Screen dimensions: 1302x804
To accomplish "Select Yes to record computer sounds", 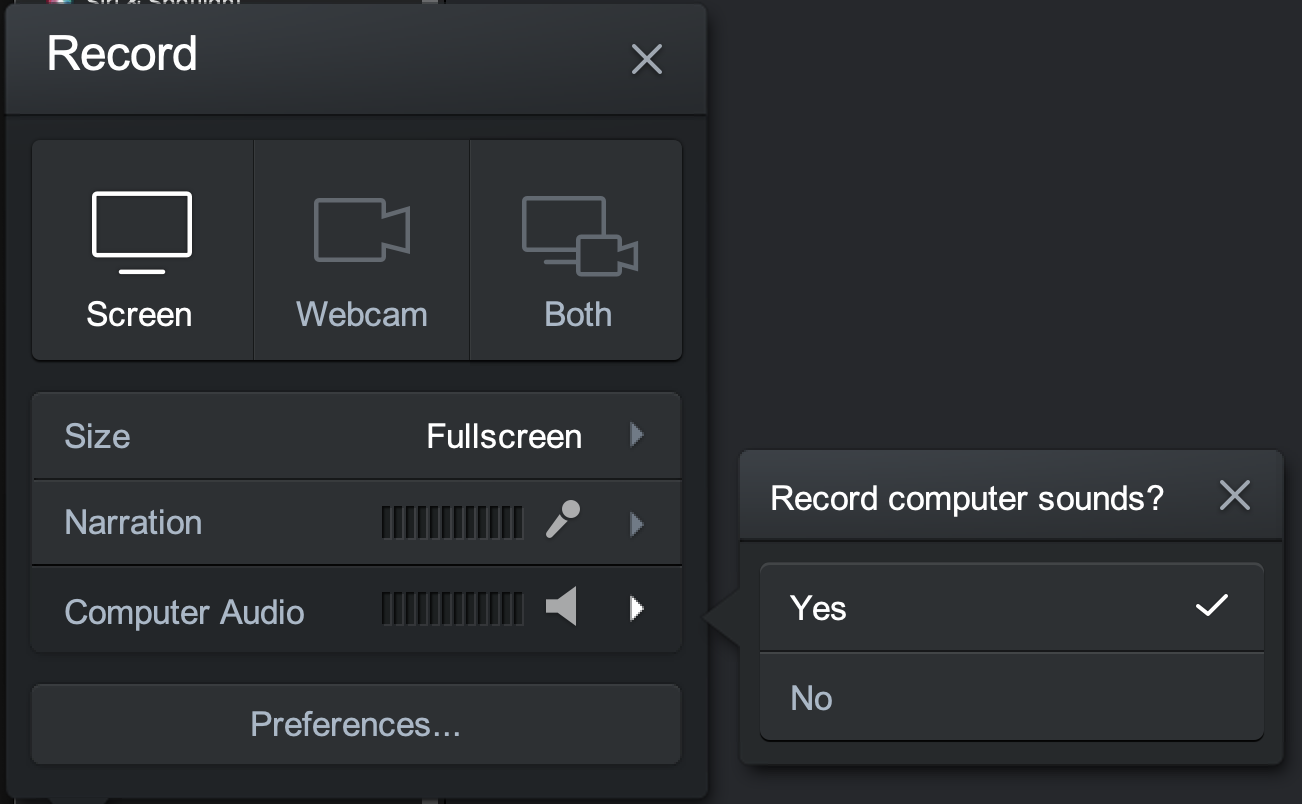I will pos(818,608).
